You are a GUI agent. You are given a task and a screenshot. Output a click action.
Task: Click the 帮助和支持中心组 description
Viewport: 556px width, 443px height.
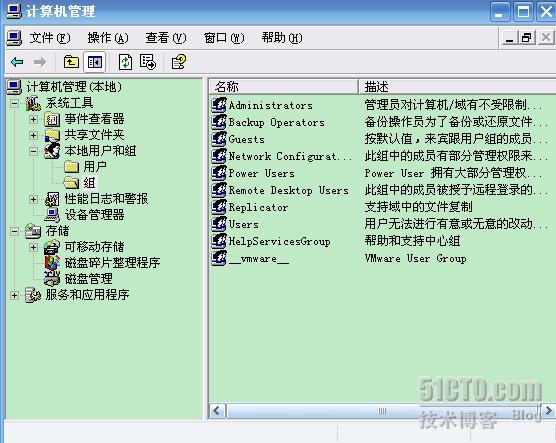[x=412, y=241]
